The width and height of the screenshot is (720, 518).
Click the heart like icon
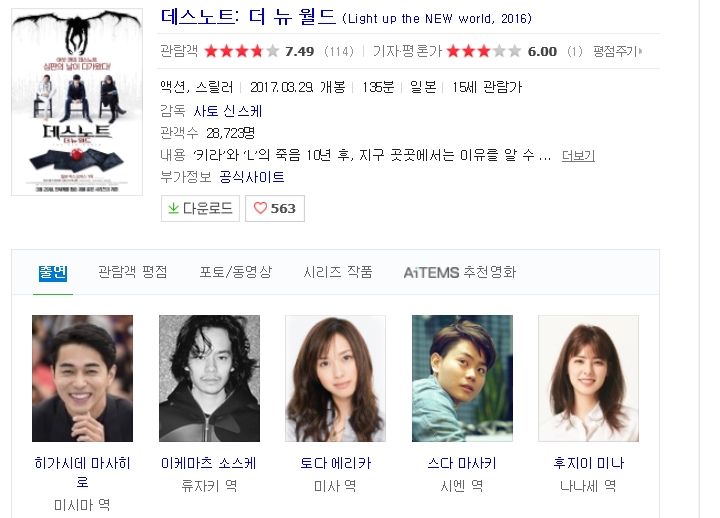[260, 208]
